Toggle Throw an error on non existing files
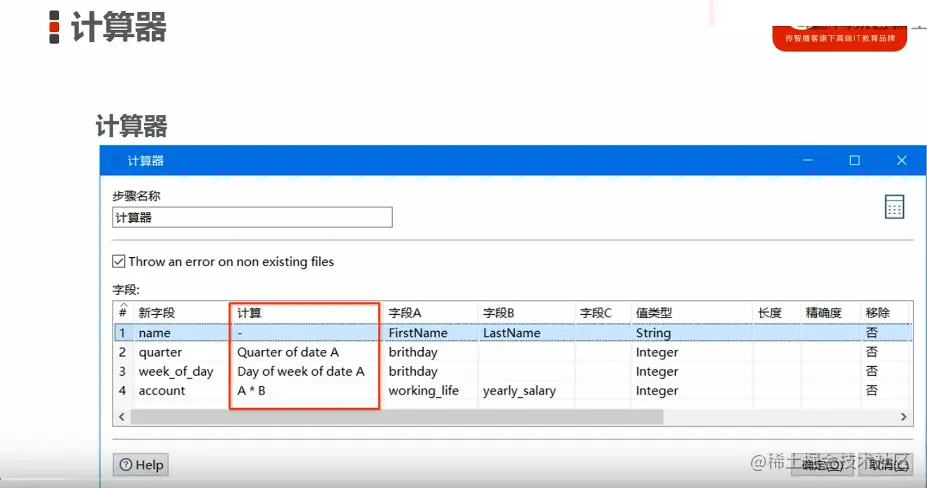 coord(119,261)
